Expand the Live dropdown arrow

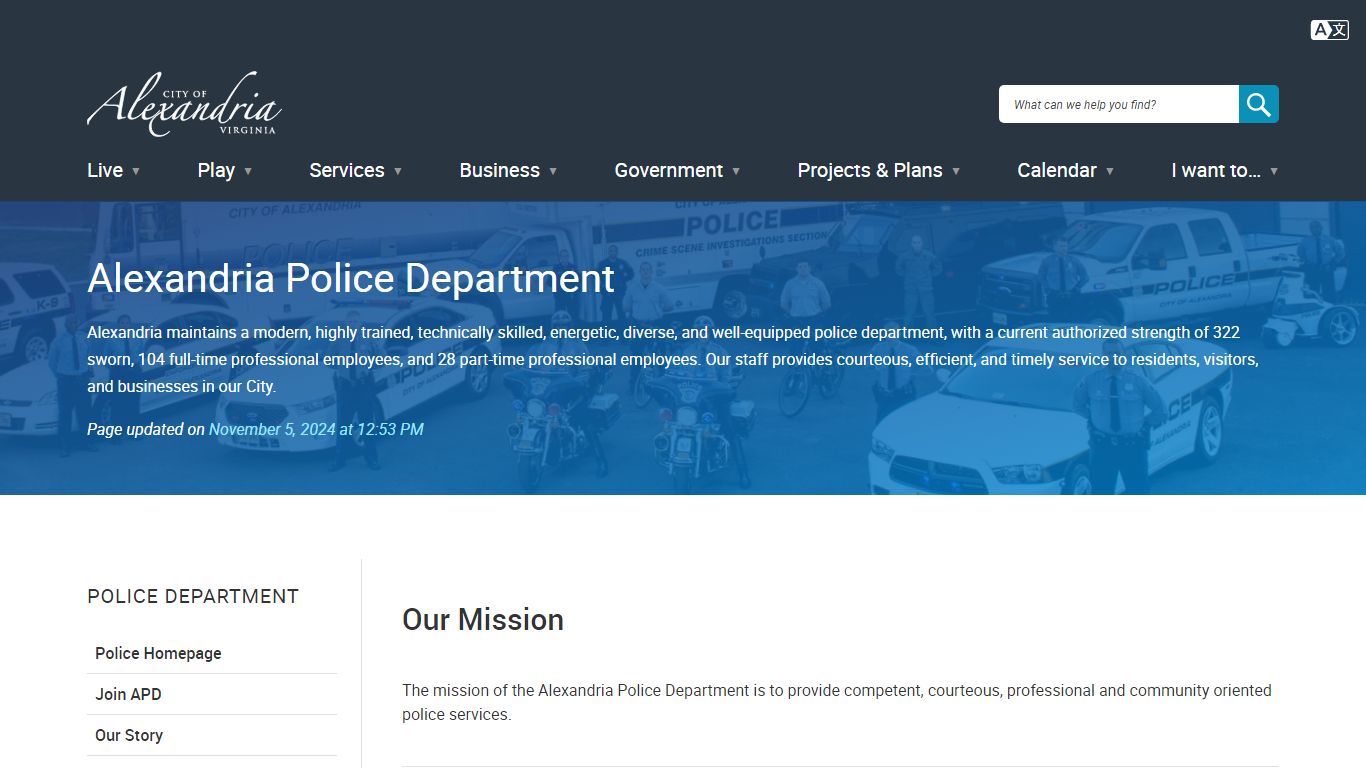(x=136, y=171)
